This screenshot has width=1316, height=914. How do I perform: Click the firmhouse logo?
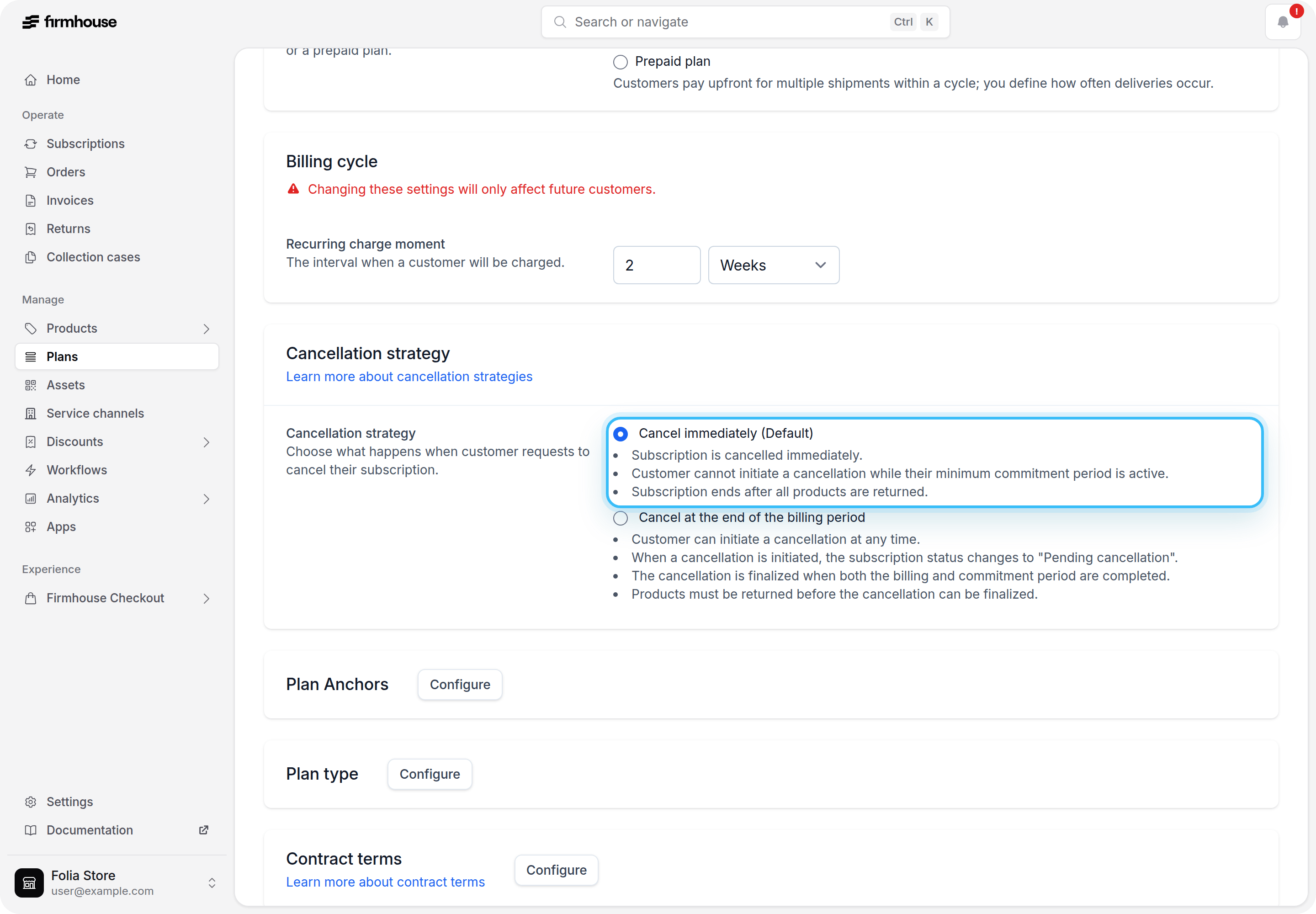click(x=69, y=22)
